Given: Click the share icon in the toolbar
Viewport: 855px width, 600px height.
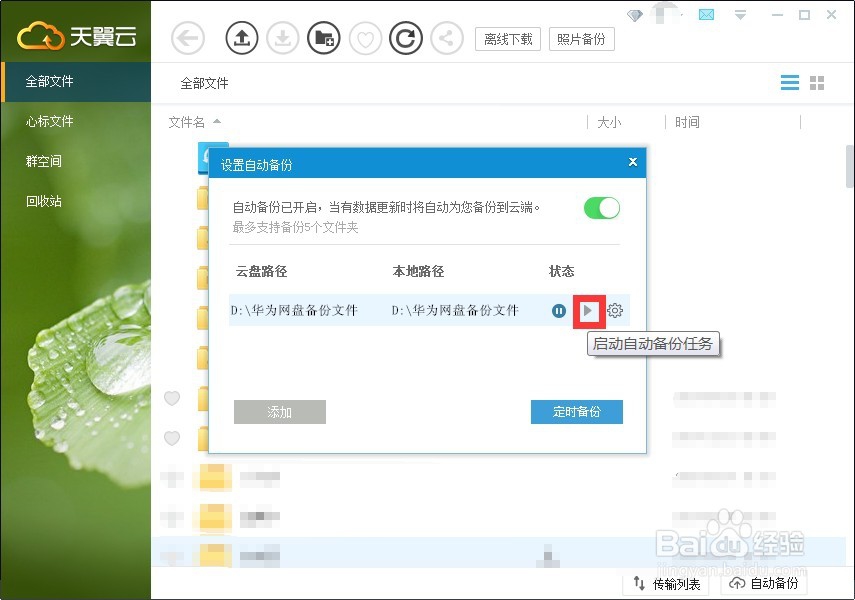Looking at the screenshot, I should click(x=448, y=38).
